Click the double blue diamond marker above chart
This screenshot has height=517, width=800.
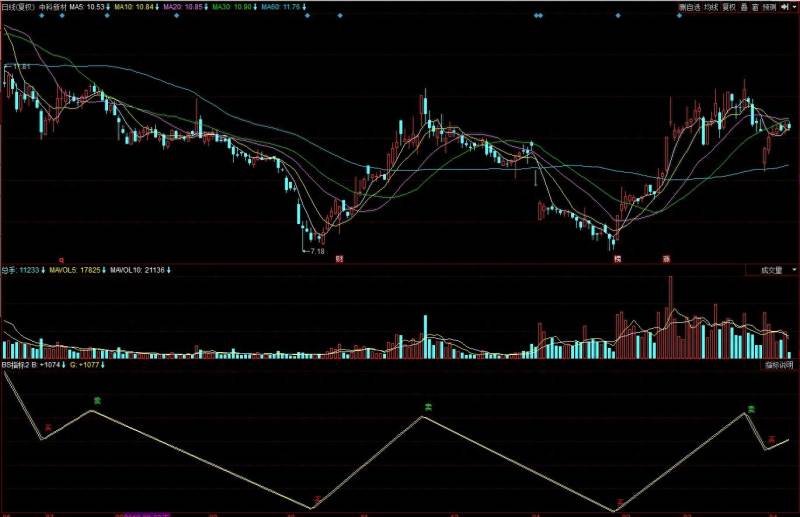pos(538,15)
